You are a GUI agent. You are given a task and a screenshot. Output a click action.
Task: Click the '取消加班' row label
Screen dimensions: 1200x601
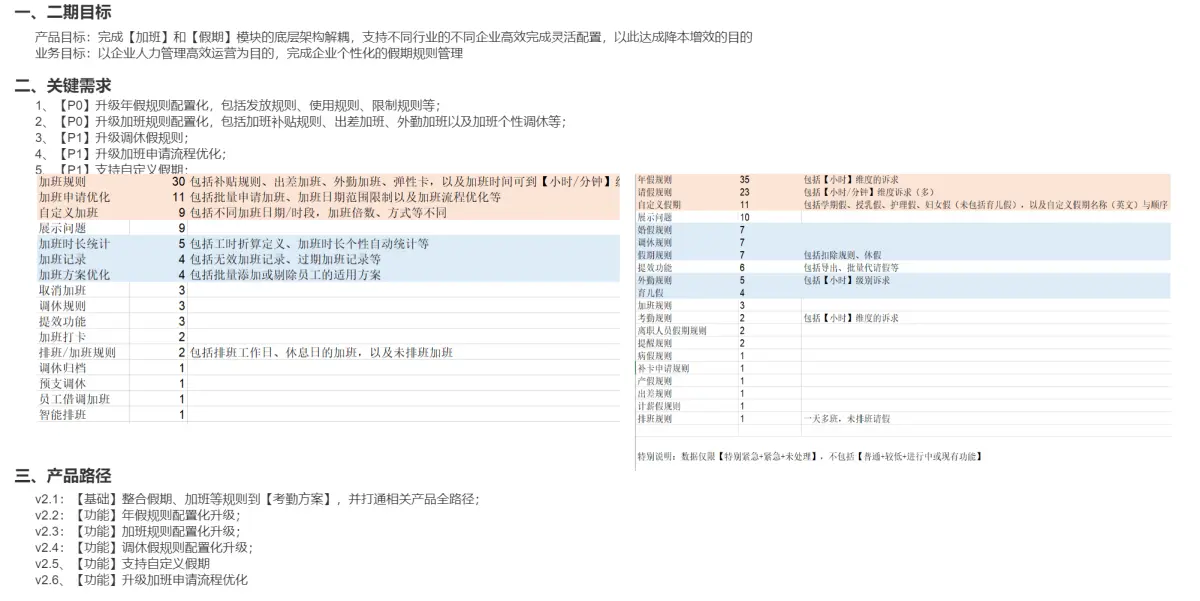[x=63, y=290]
